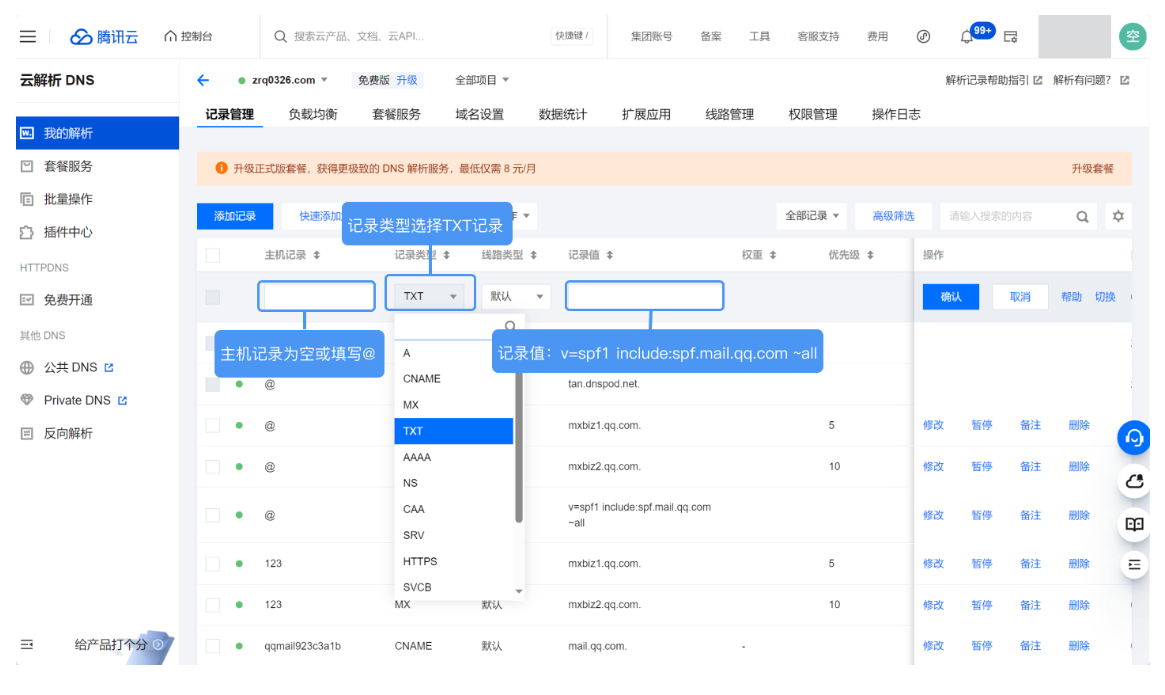Image resolution: width=1165 pixels, height=695 pixels.
Task: Open the TXT record type dropdown
Action: point(429,296)
